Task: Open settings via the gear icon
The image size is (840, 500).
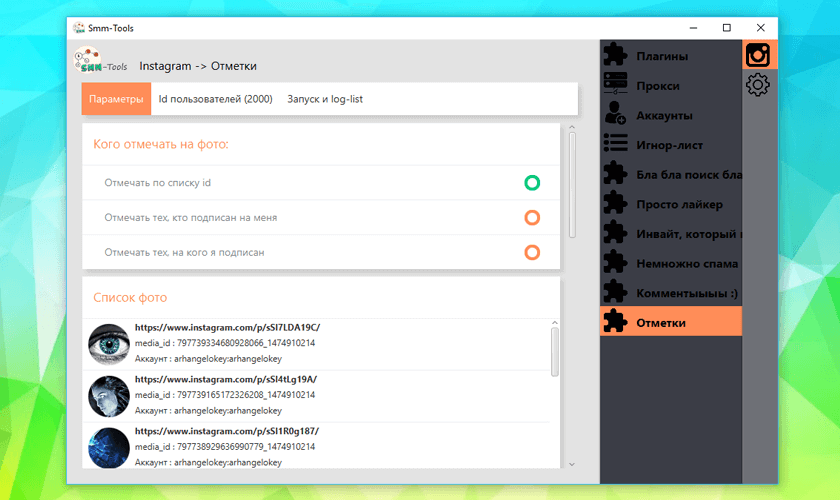Action: click(758, 86)
